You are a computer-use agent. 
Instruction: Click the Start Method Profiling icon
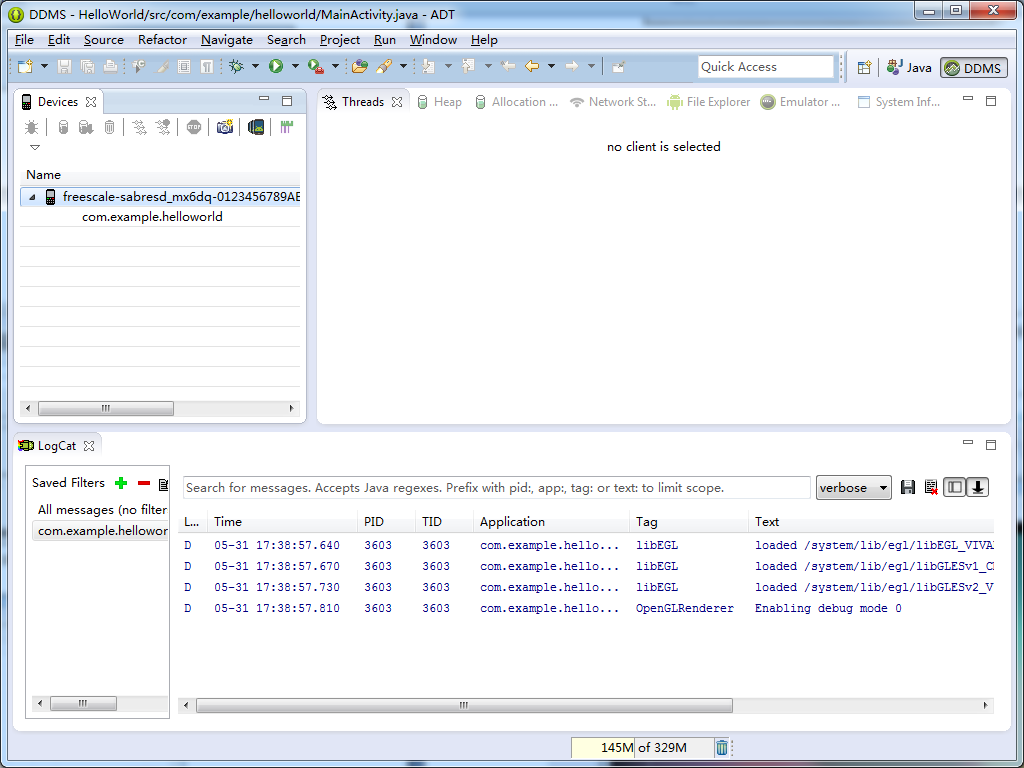click(x=163, y=127)
